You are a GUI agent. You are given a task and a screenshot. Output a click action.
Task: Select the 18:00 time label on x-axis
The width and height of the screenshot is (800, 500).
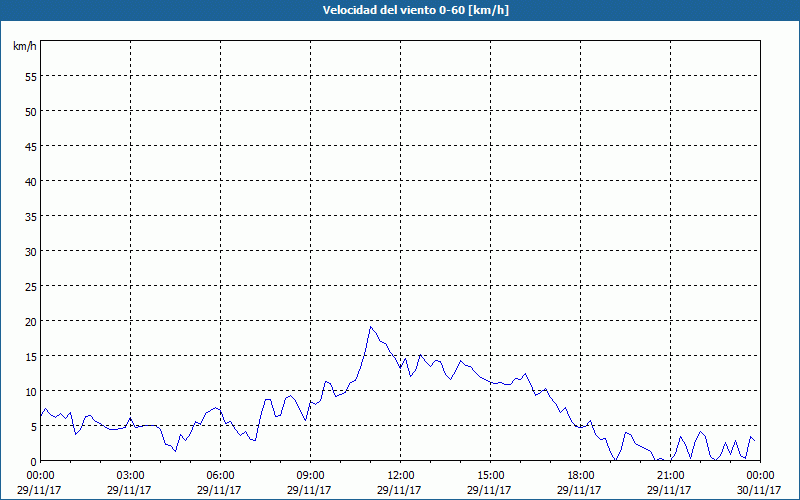coord(581,476)
